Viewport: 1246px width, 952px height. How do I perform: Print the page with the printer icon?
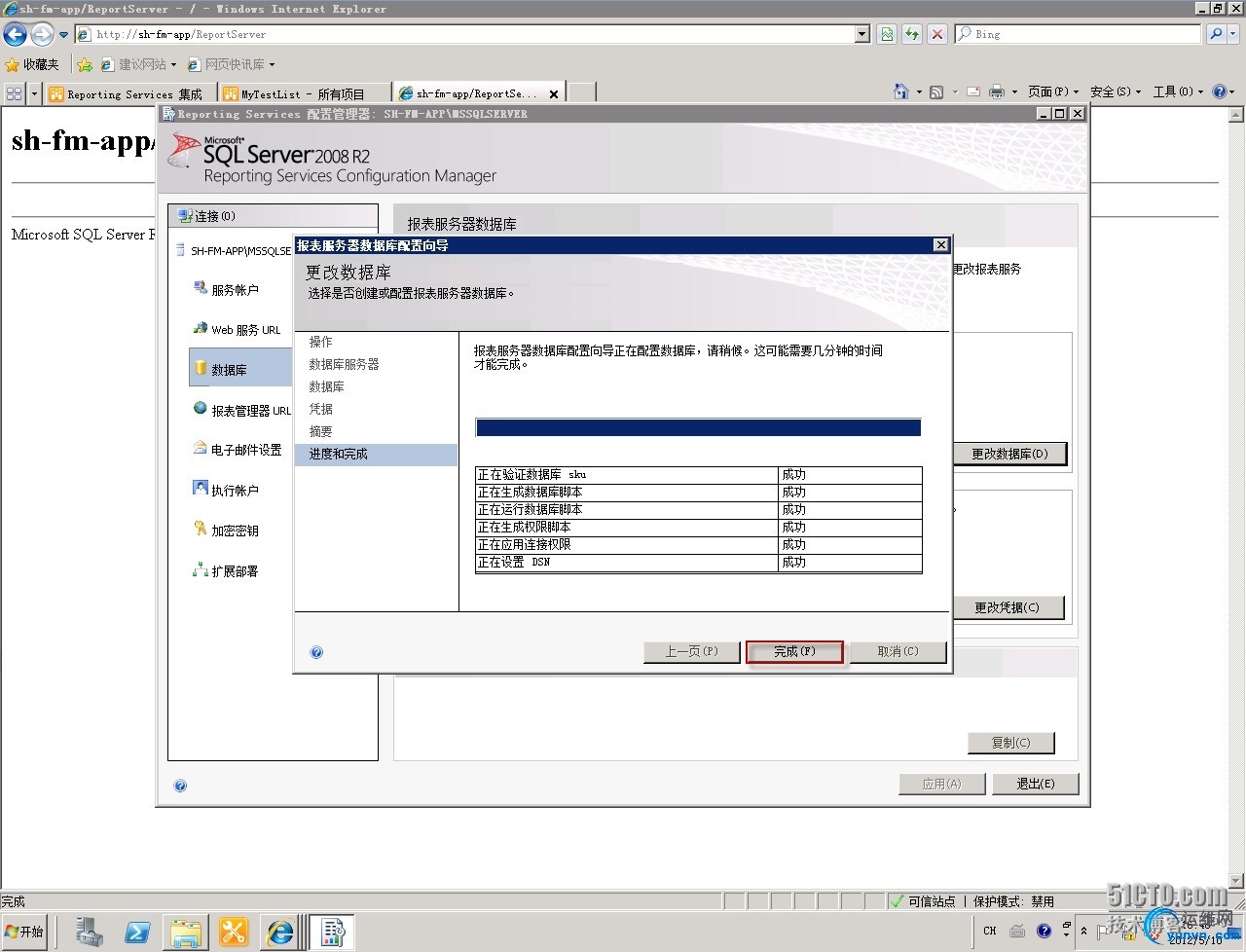997,92
